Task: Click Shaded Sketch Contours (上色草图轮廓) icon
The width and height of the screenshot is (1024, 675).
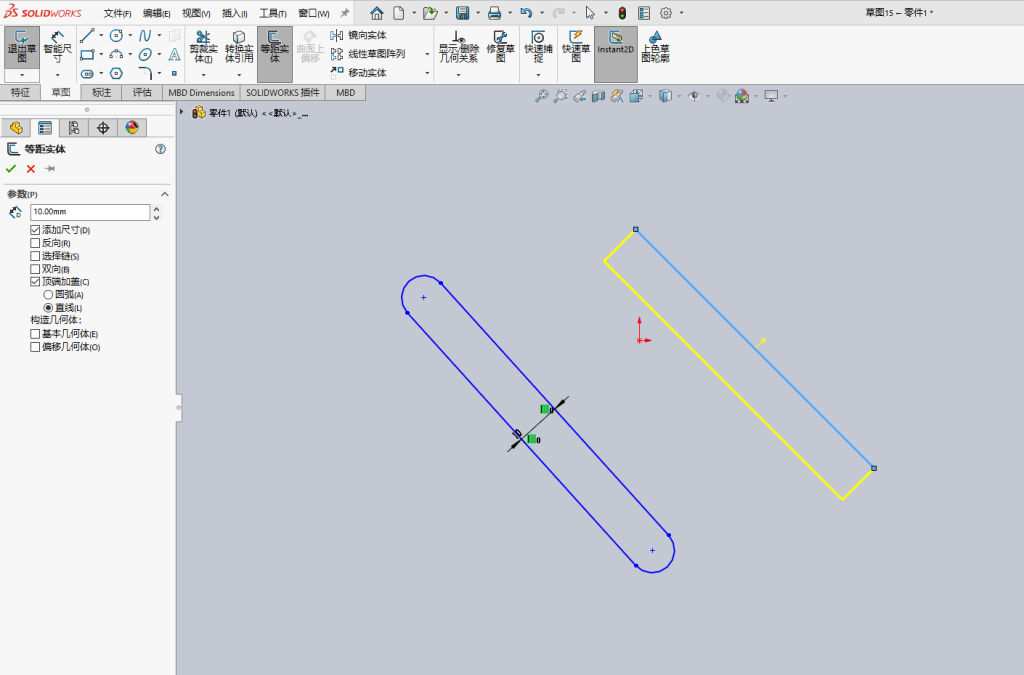Action: pos(655,46)
